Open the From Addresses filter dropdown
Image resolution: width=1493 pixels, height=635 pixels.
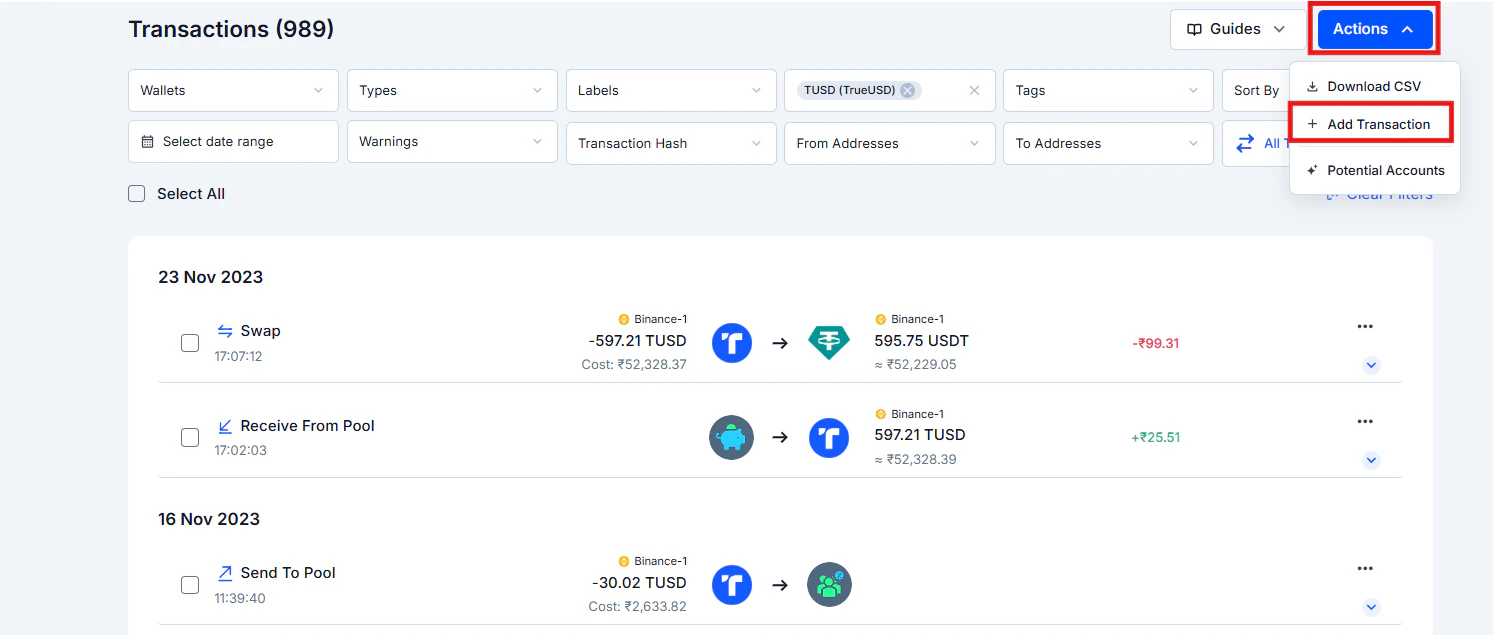(890, 143)
